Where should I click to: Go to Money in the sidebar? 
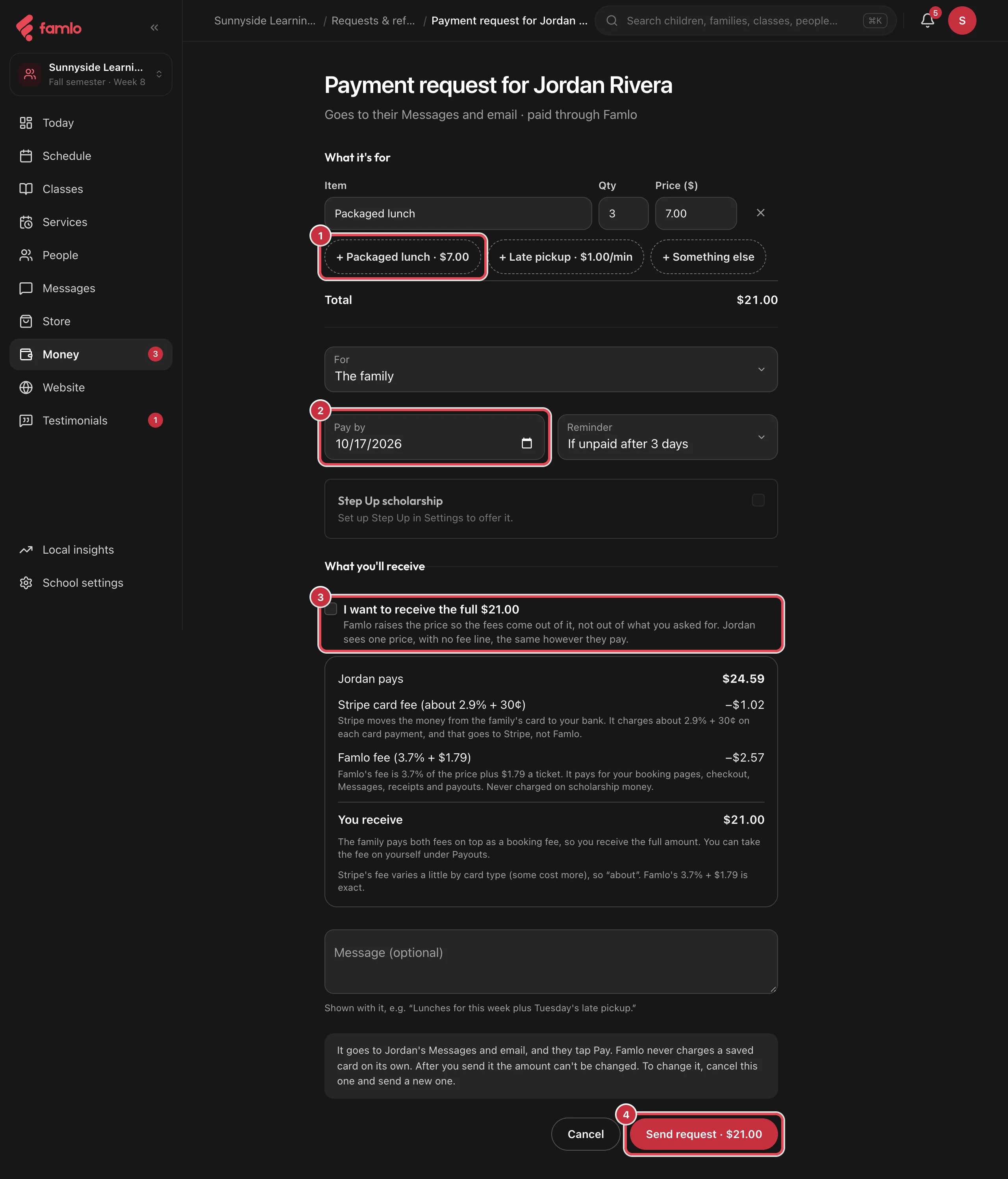pyautogui.click(x=91, y=354)
